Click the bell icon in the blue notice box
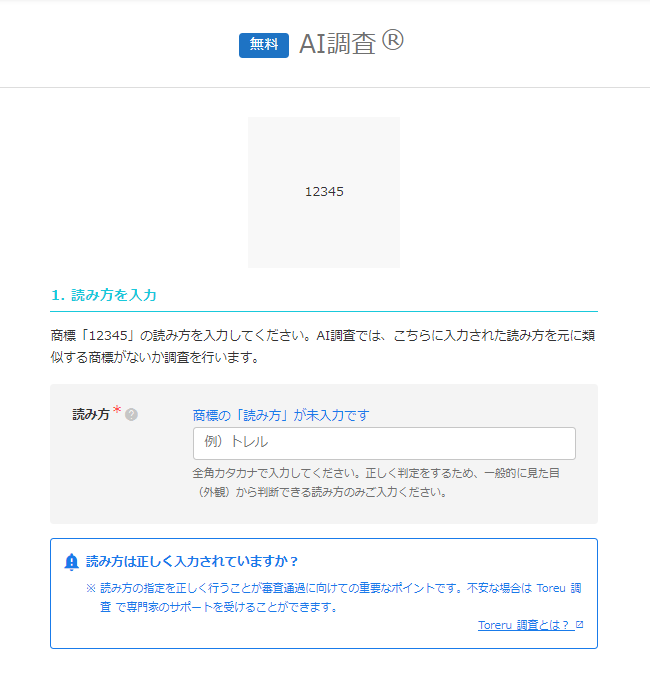Screen dimensions: 650x678 [x=71, y=562]
